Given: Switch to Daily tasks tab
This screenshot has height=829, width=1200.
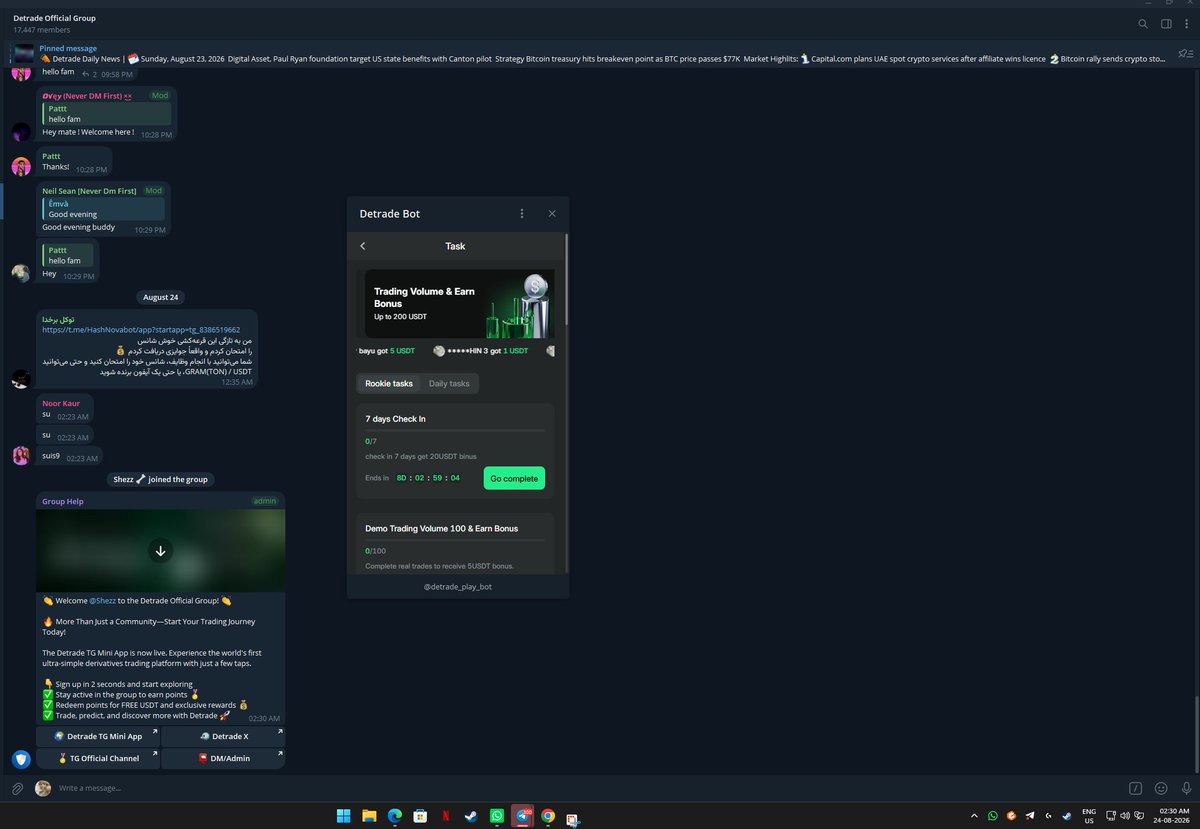Looking at the screenshot, I should 449,383.
